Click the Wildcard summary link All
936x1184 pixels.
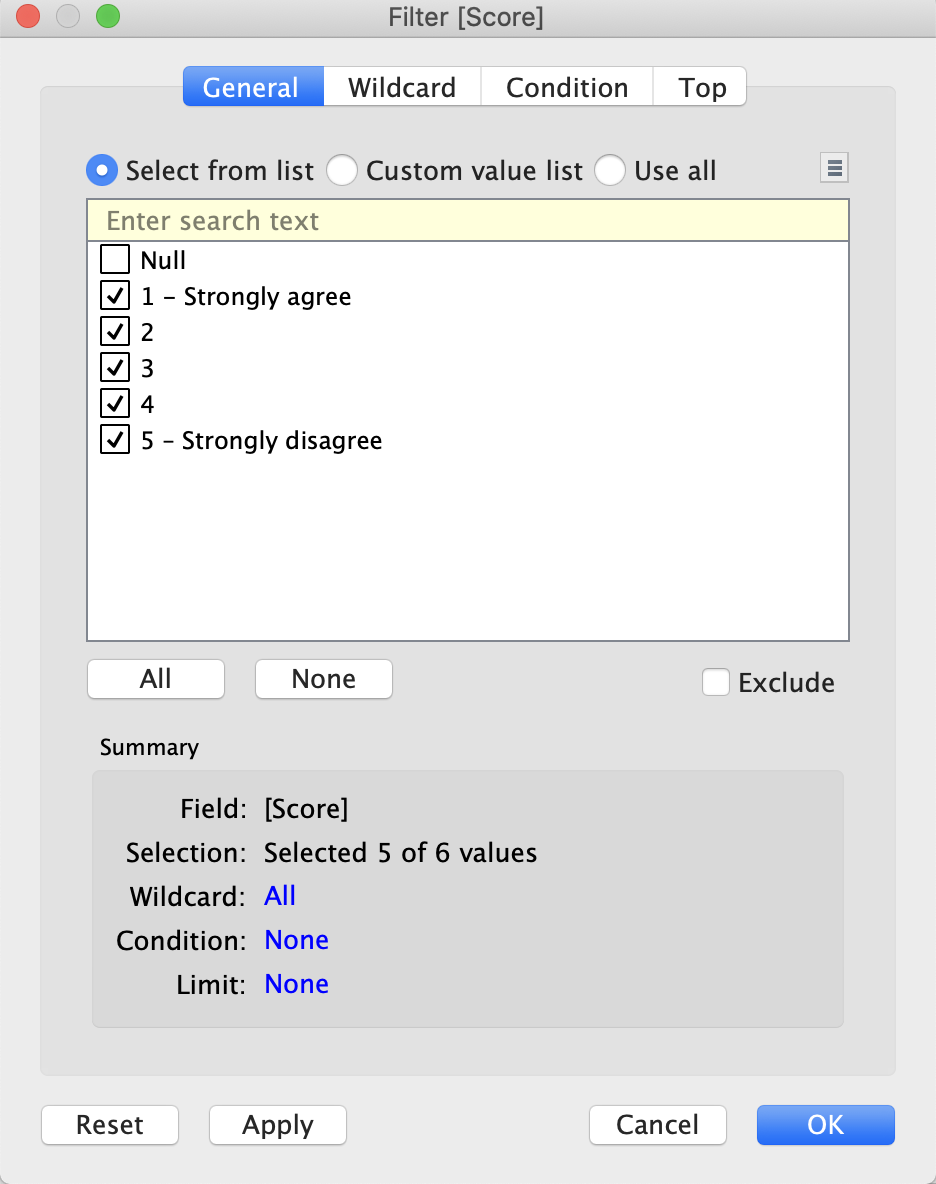pyautogui.click(x=280, y=896)
